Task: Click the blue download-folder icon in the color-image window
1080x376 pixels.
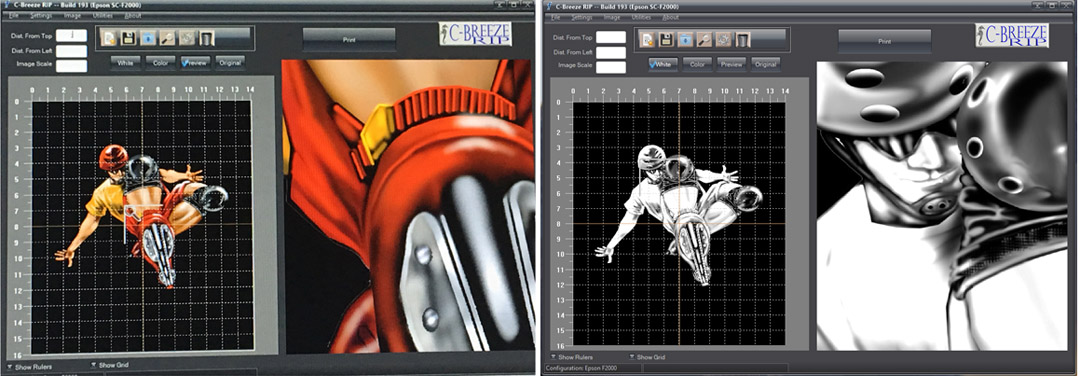Action: [x=148, y=38]
